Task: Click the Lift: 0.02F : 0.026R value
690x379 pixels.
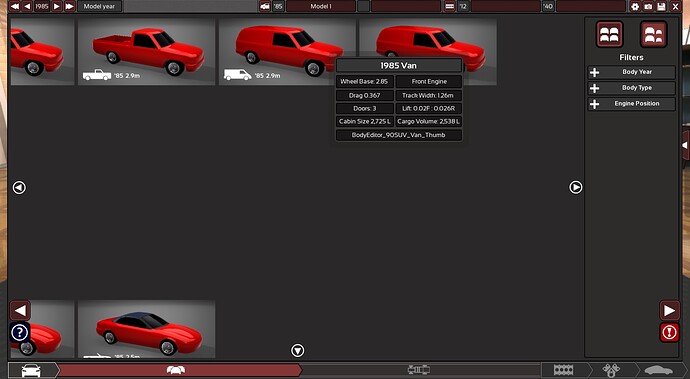Action: point(429,108)
